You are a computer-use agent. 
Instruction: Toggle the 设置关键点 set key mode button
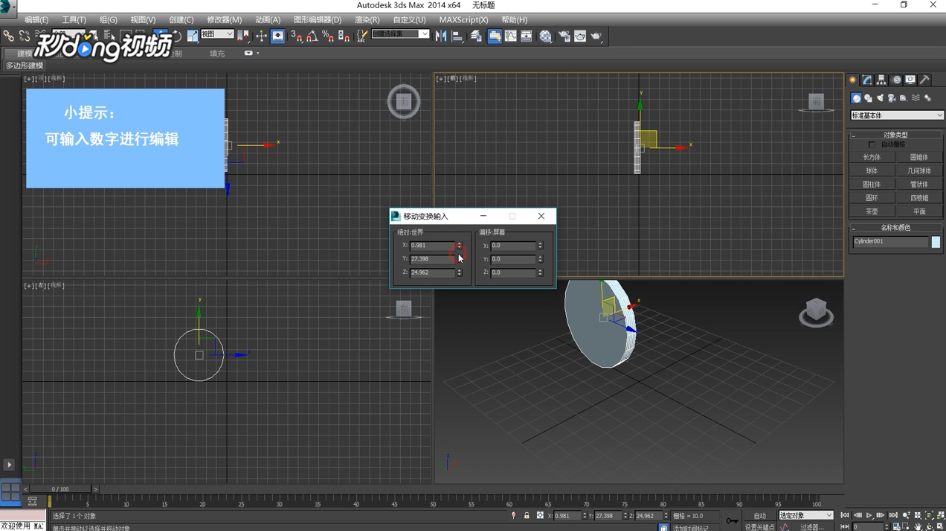pos(759,527)
